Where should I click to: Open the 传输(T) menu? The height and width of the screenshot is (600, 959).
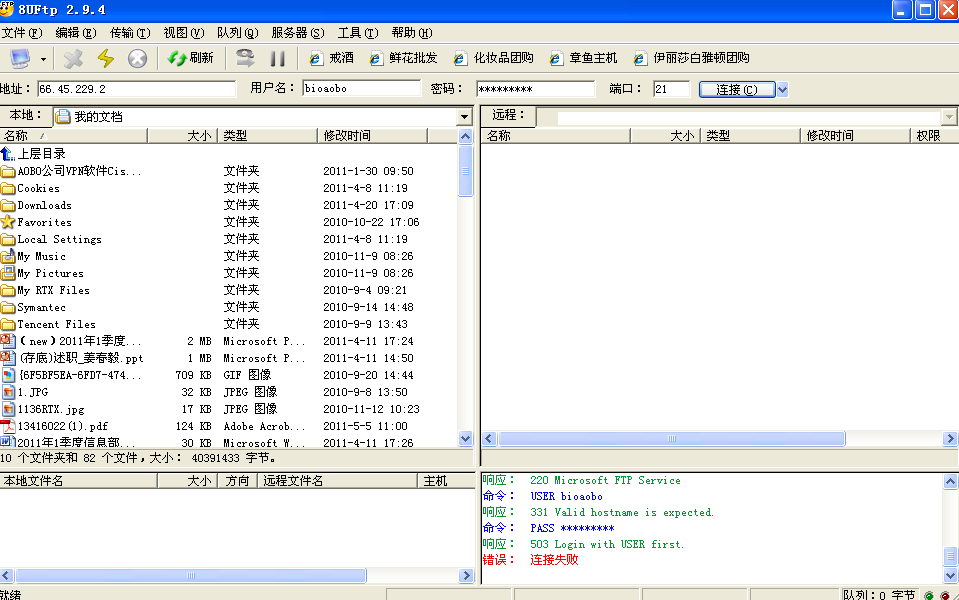130,32
